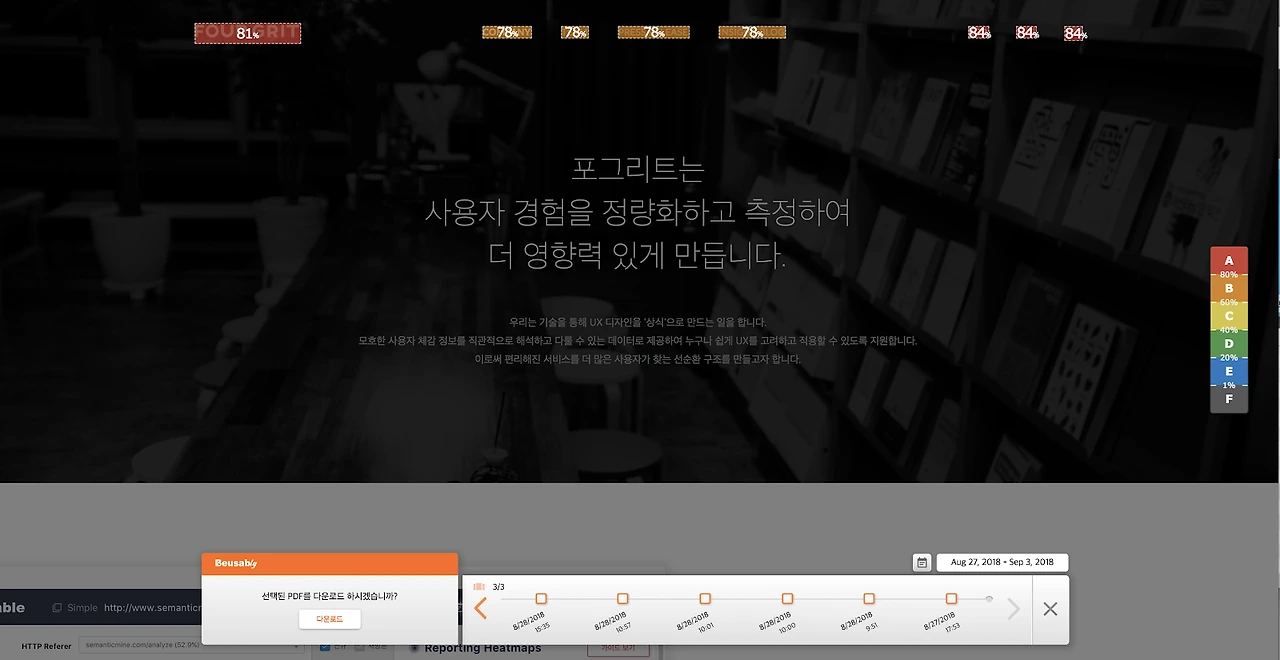Go to previous reports with orange arrow

pos(481,608)
